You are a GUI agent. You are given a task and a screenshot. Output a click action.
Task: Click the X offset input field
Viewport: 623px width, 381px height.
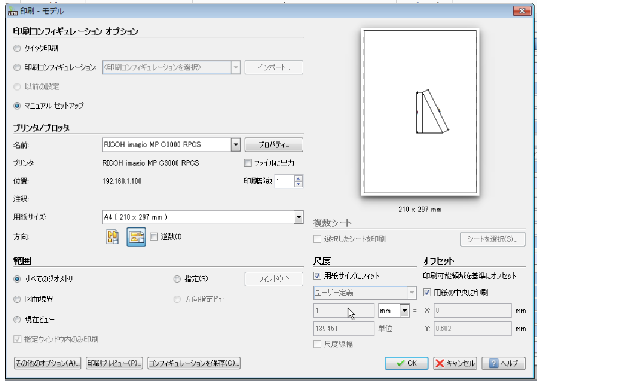coord(472,310)
